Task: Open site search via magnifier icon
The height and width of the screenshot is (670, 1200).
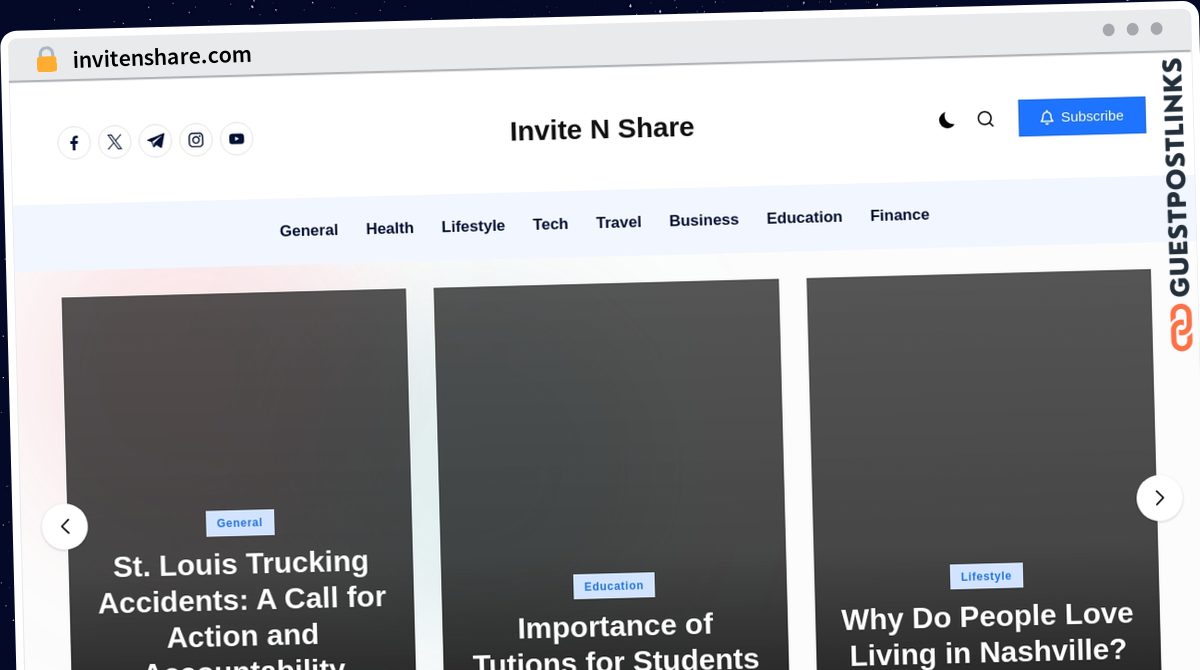Action: pyautogui.click(x=985, y=119)
